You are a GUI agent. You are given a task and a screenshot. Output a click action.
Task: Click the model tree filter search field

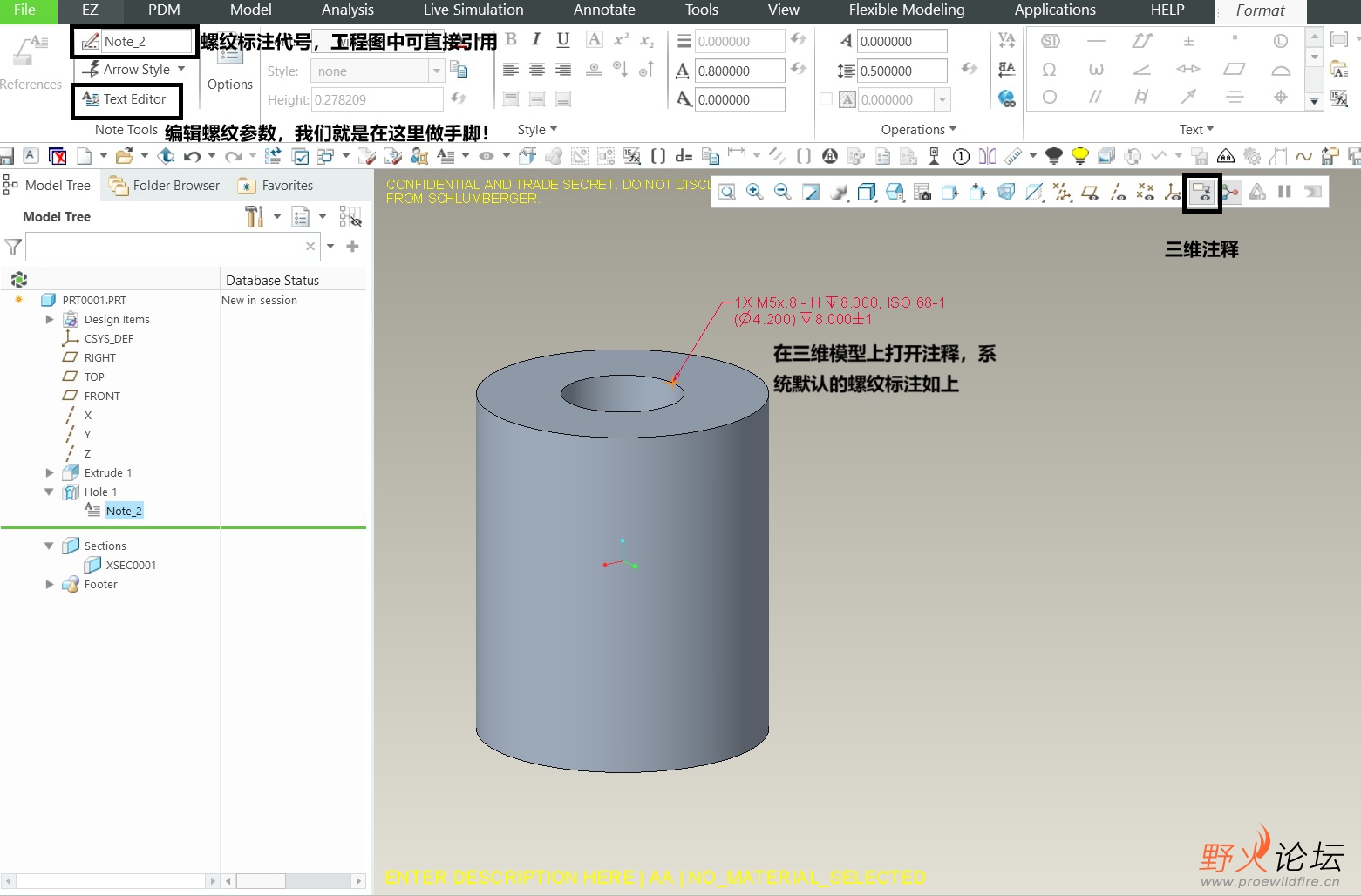click(166, 247)
